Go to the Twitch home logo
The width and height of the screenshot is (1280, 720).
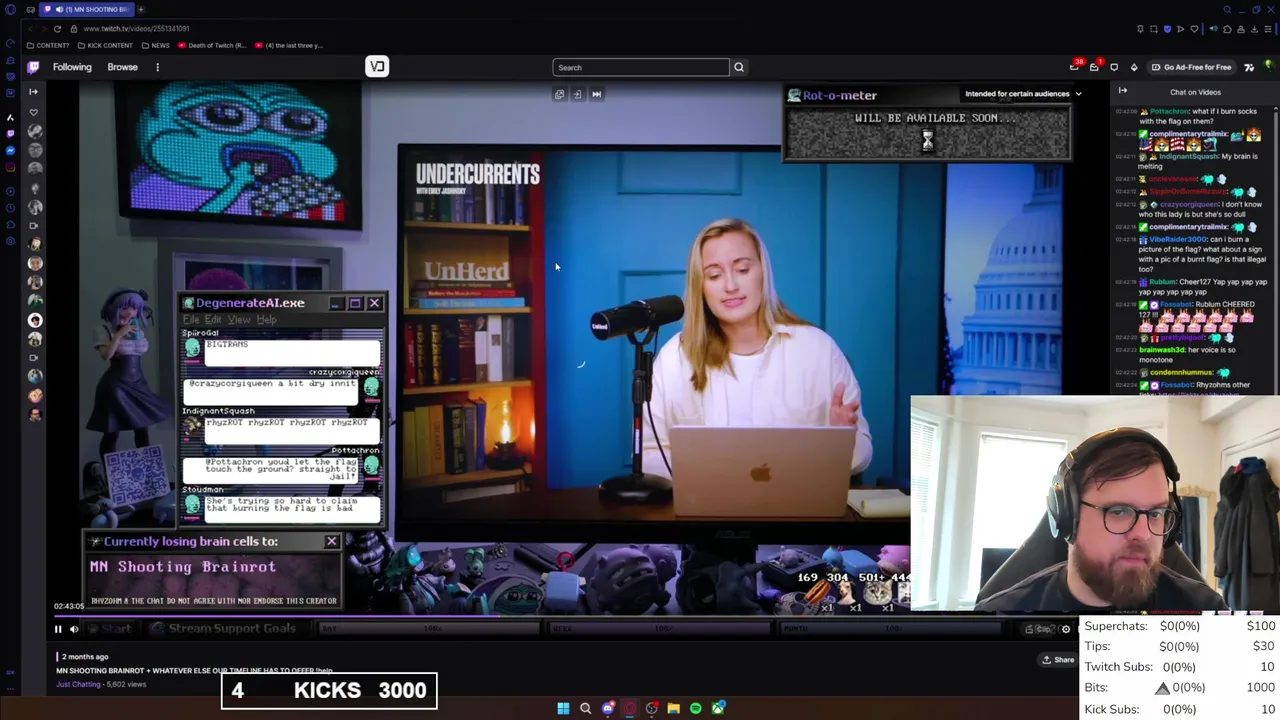coord(33,67)
